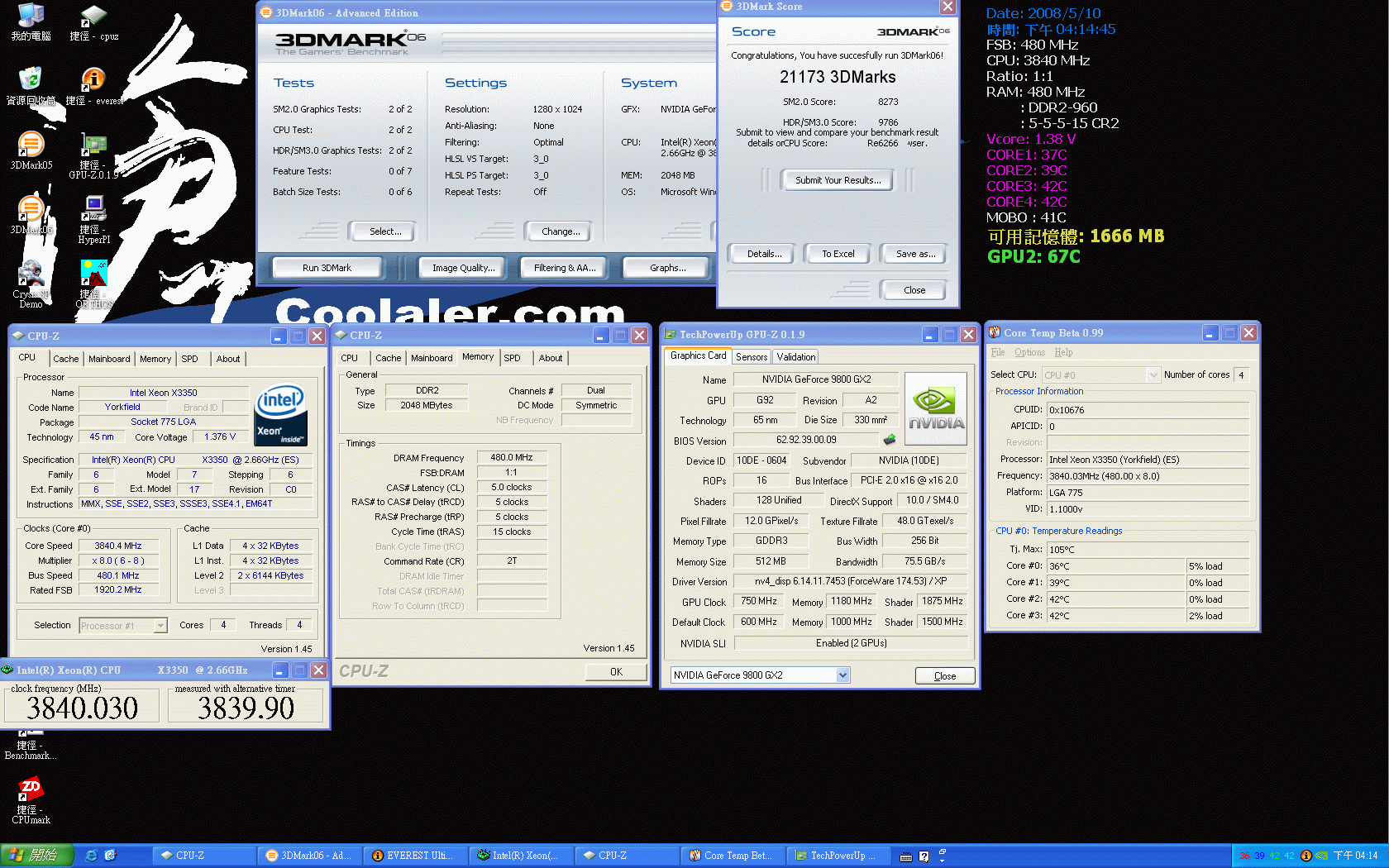Open Mainboard tab in left CPU-Z

(x=109, y=359)
